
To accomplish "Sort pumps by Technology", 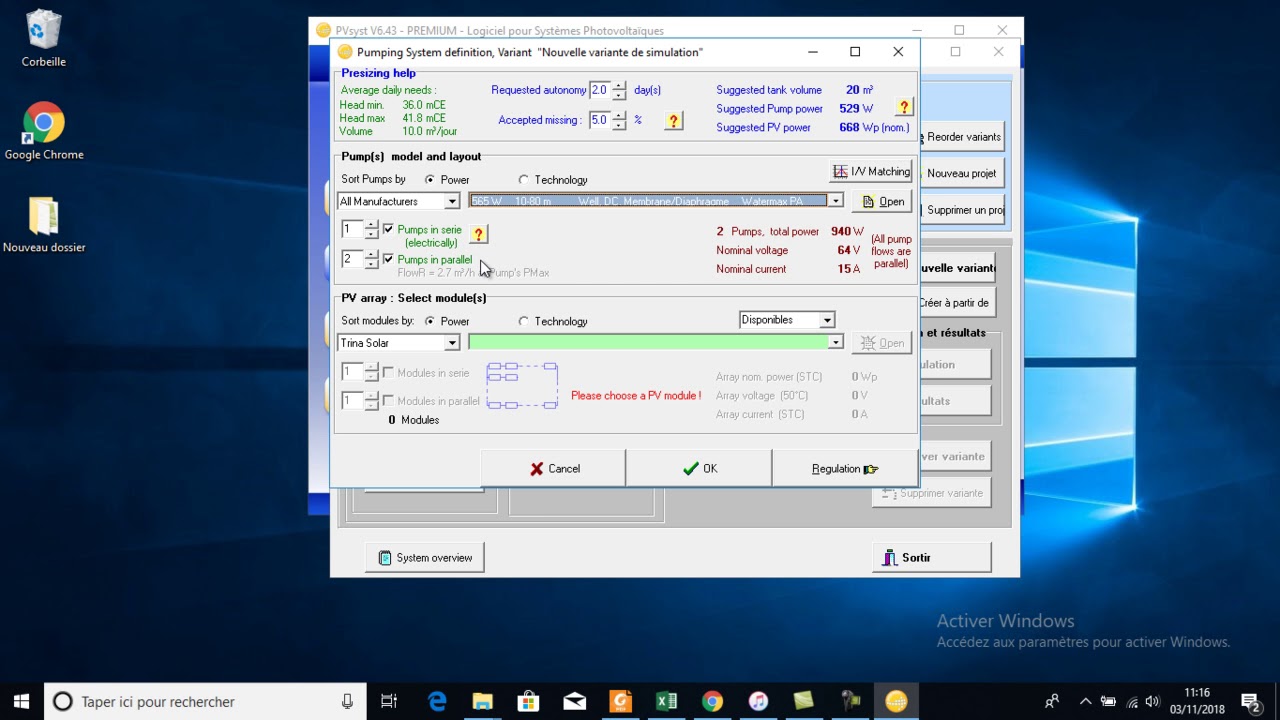I will [523, 180].
